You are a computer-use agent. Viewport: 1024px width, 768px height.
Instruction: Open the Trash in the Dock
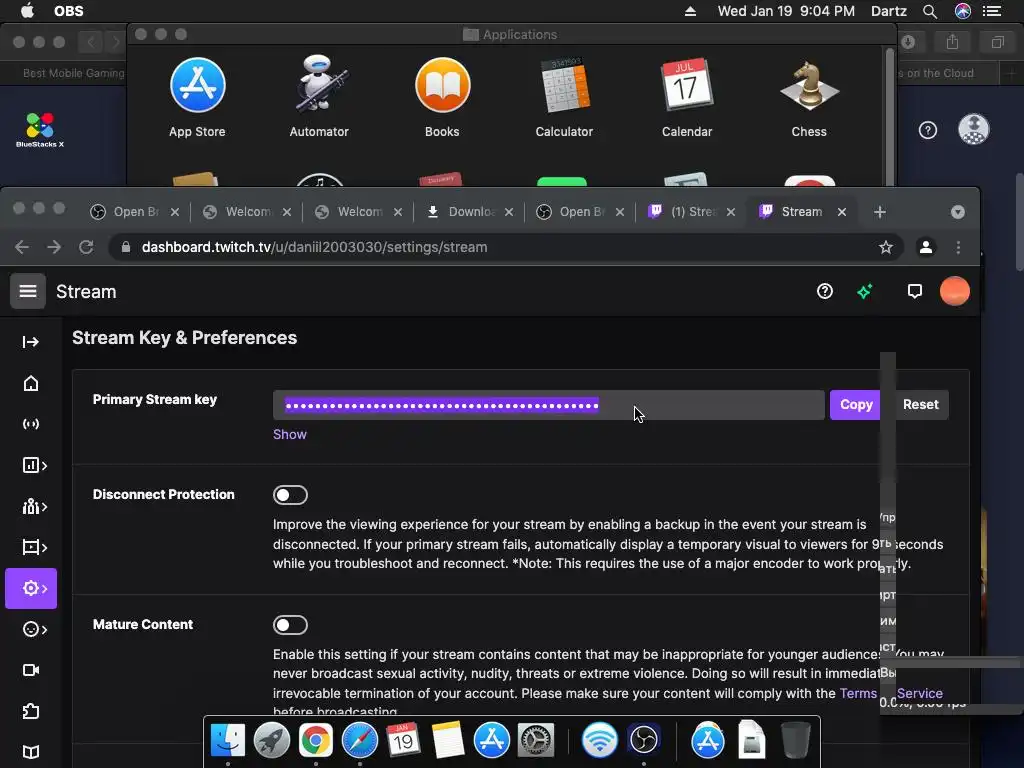click(795, 741)
